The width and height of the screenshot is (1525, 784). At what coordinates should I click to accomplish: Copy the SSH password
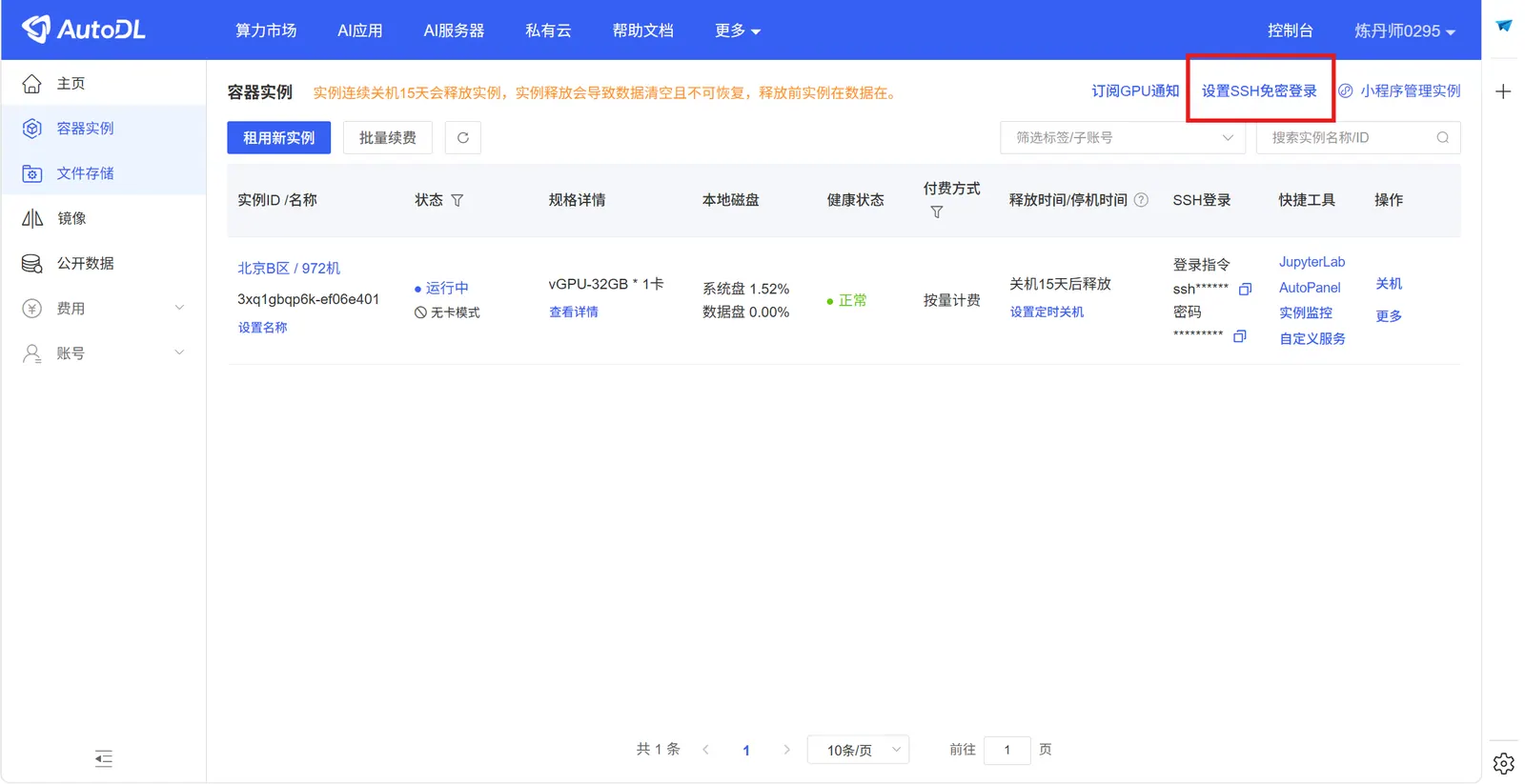(x=1239, y=336)
